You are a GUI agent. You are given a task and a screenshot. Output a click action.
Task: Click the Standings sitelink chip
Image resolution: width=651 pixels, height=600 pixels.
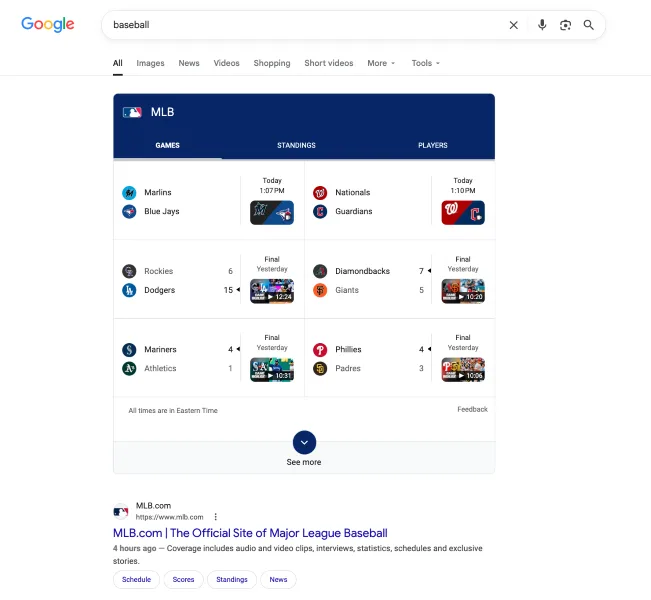pos(232,580)
